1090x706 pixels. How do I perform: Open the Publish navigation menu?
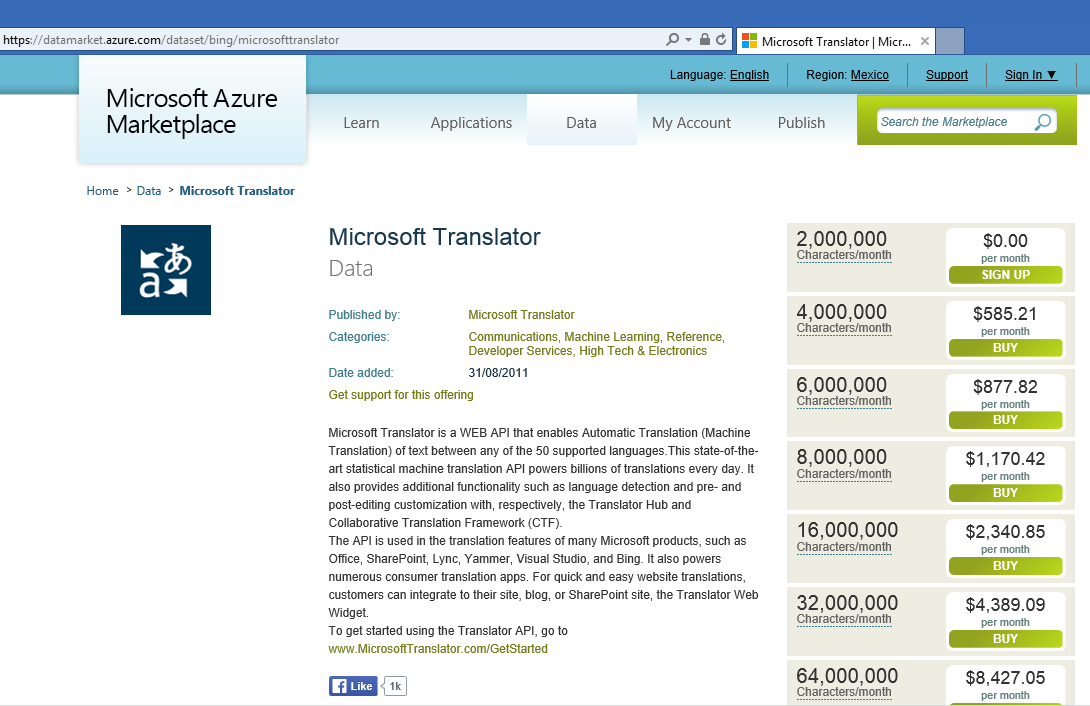(802, 122)
